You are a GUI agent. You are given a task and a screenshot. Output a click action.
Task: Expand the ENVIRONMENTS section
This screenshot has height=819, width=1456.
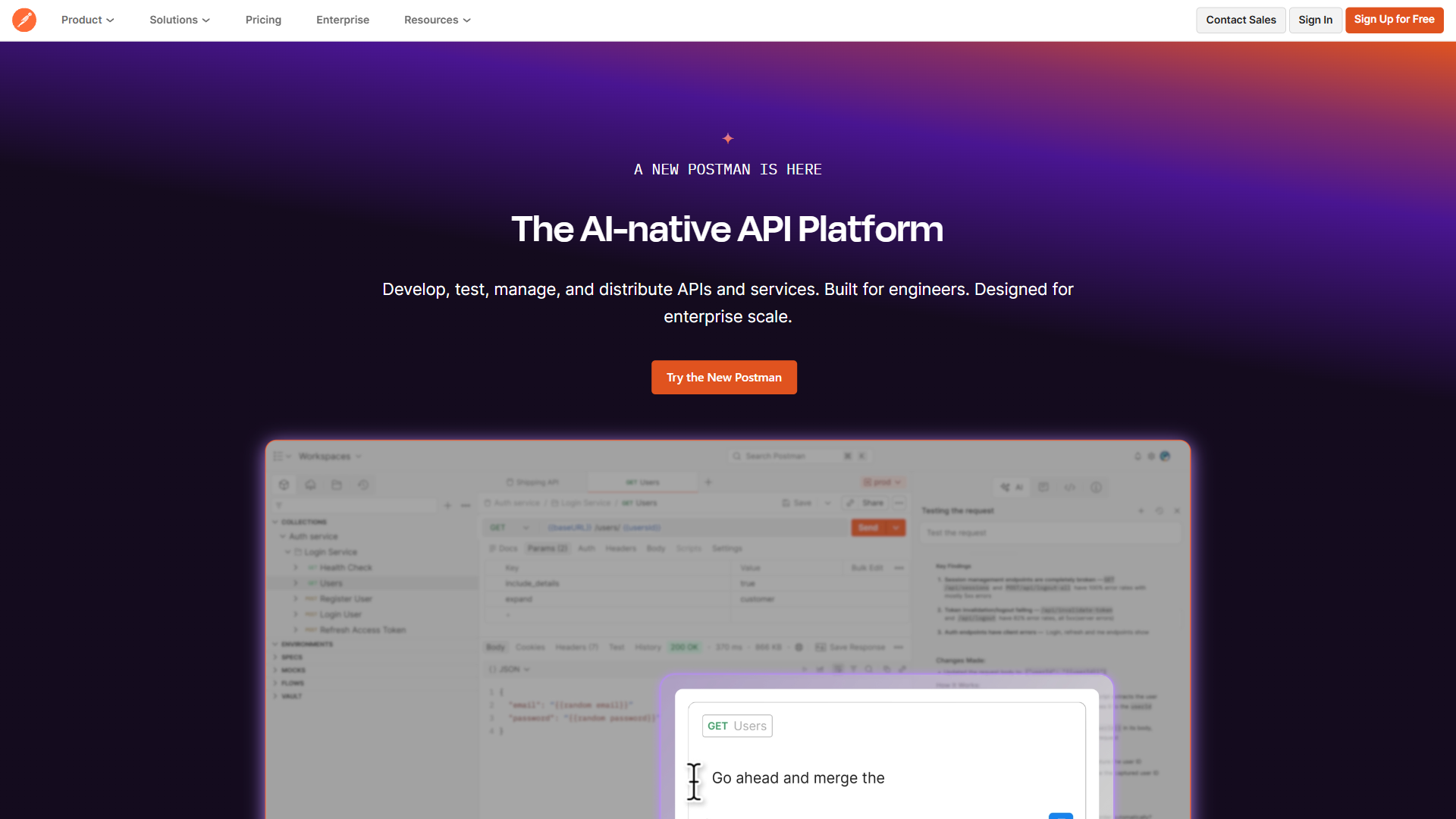(x=275, y=645)
